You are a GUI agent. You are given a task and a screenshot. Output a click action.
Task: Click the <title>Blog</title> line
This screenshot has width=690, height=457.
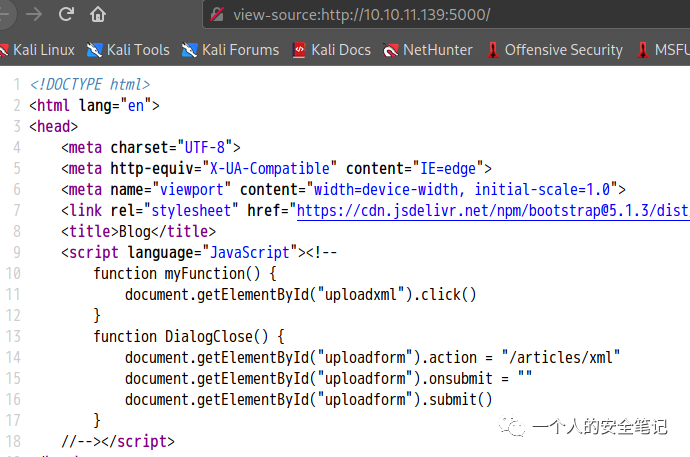click(139, 231)
